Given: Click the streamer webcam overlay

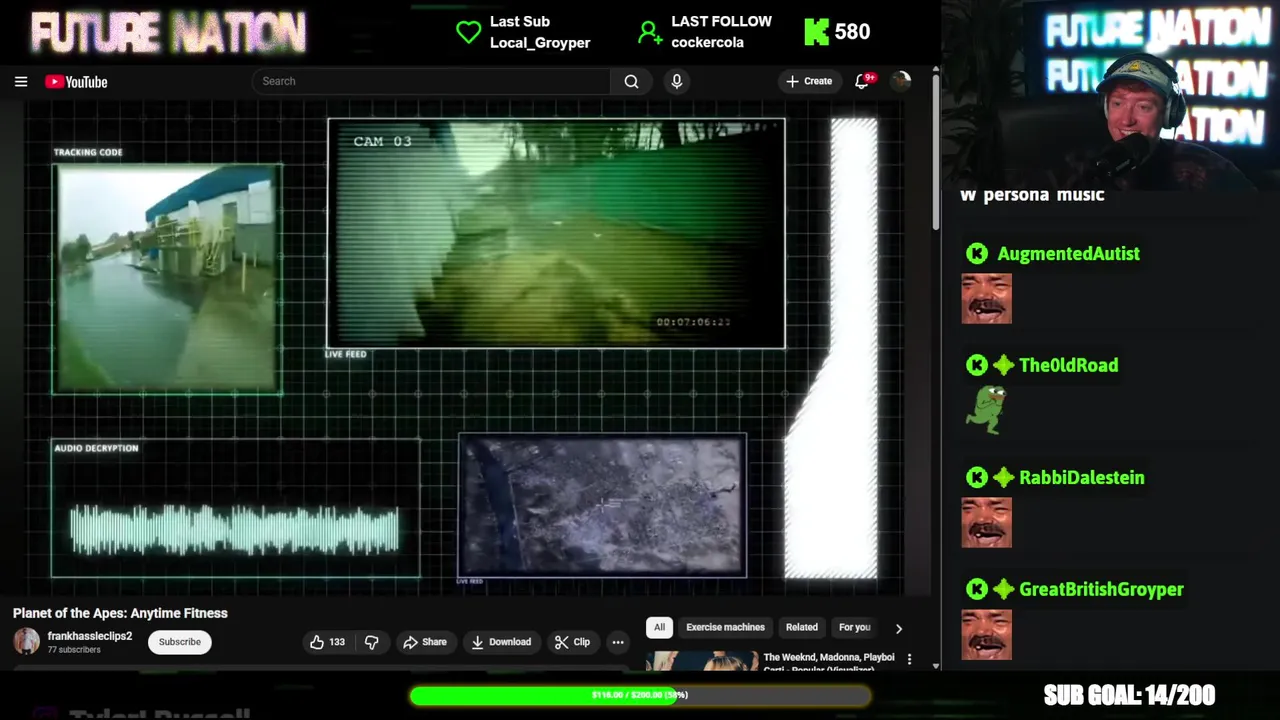Looking at the screenshot, I should (x=1110, y=95).
